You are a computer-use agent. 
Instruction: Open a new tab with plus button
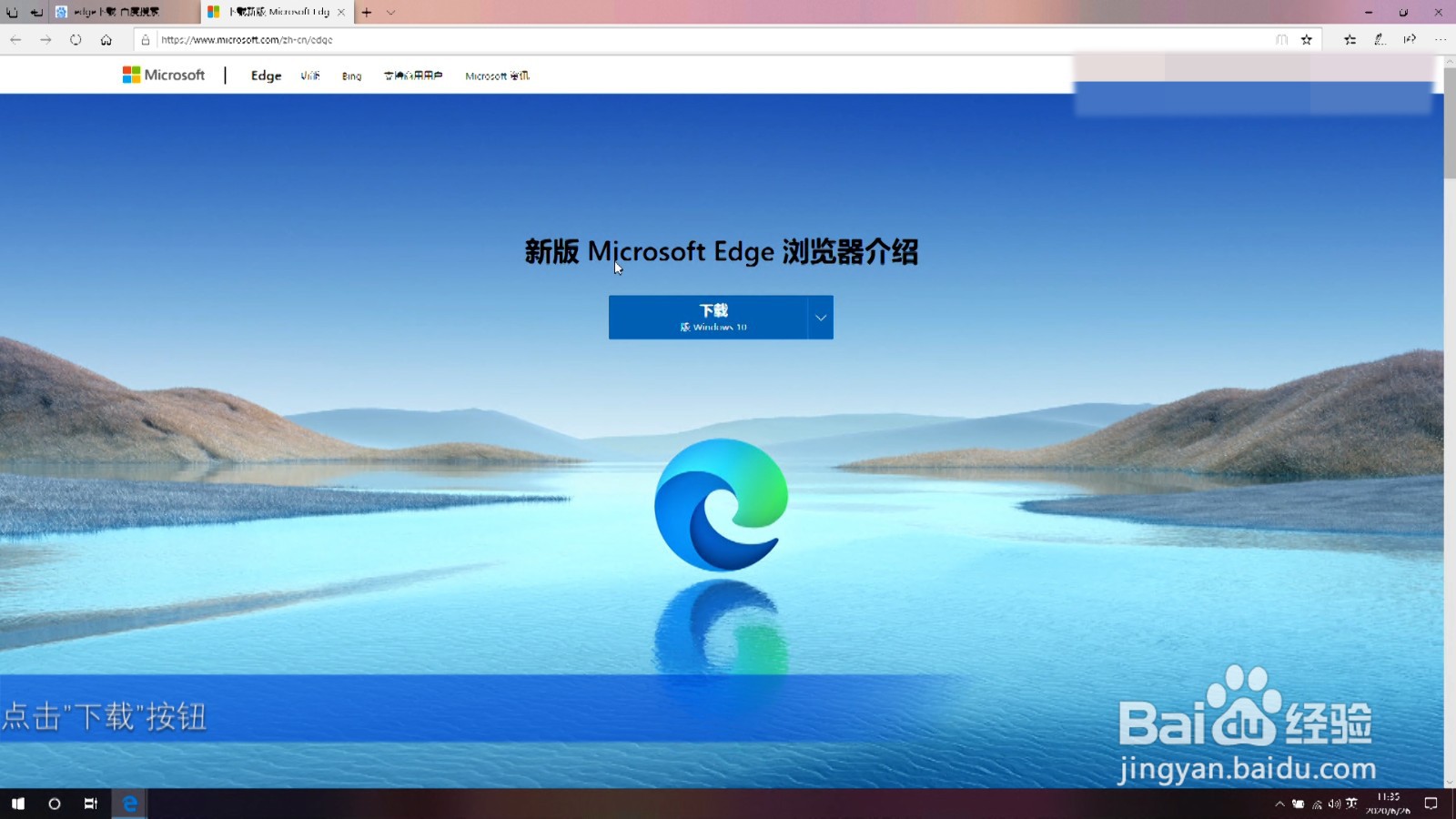pos(367,12)
